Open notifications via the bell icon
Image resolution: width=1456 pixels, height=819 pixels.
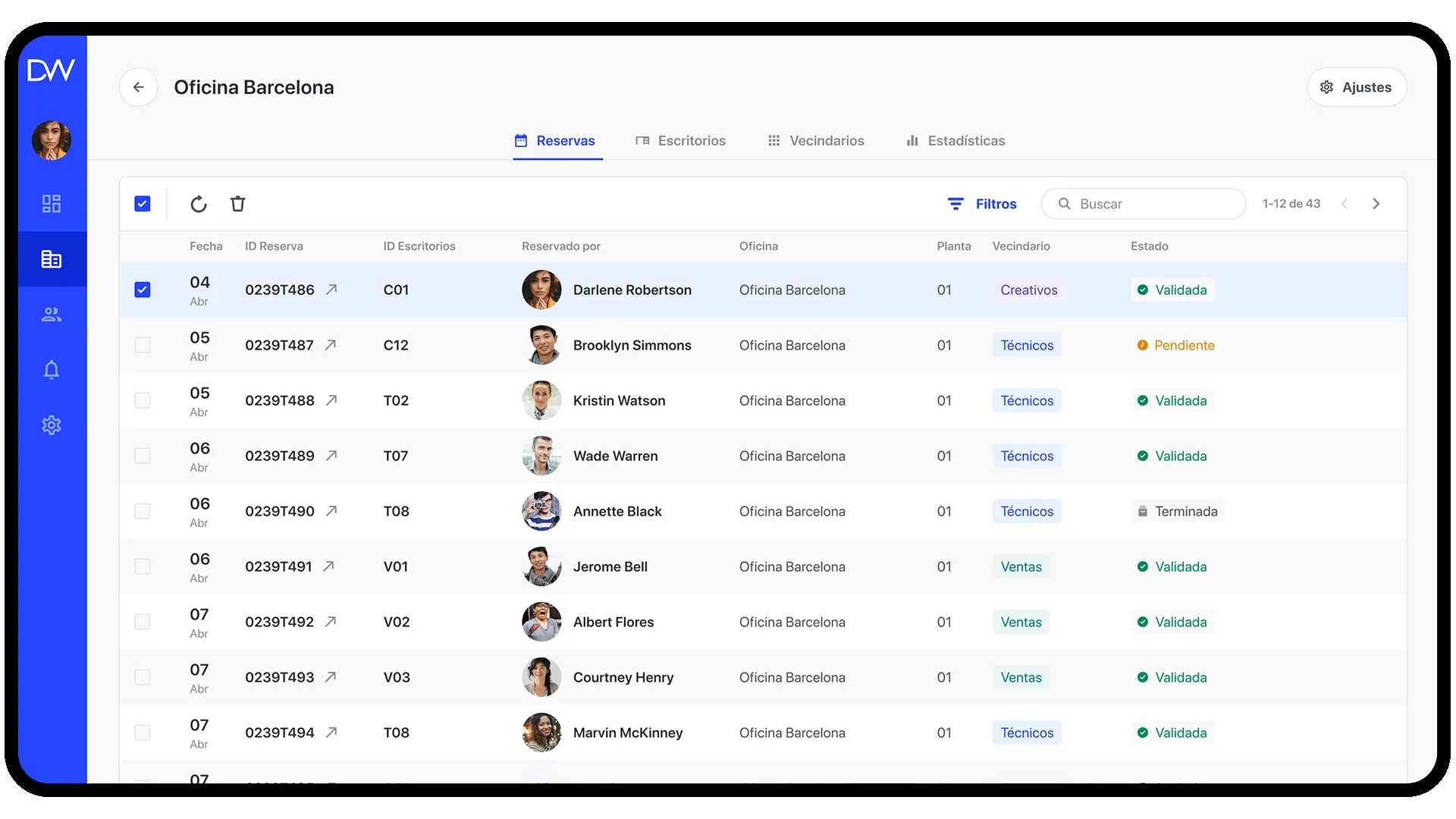click(52, 370)
